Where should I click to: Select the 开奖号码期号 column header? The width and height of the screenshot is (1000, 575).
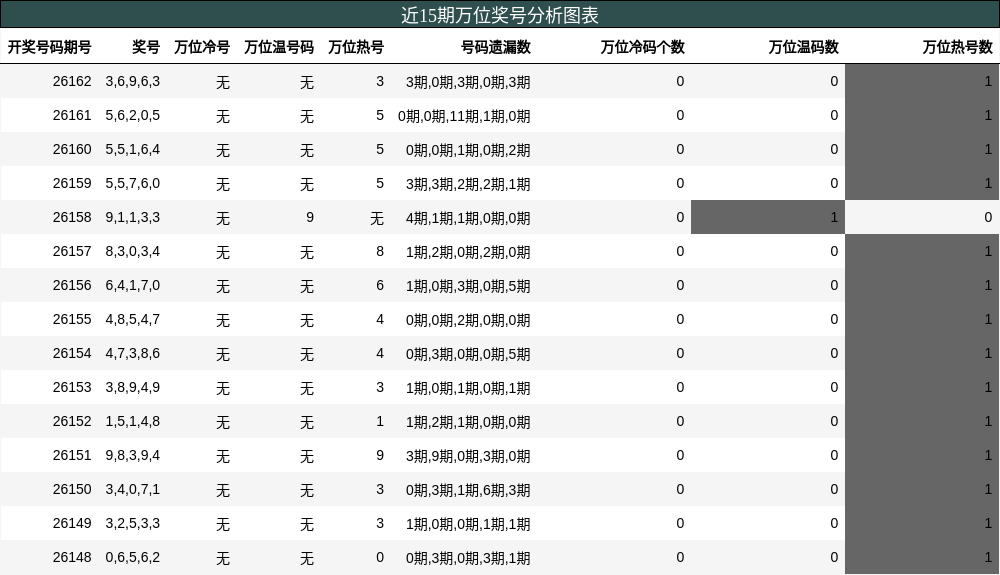pyautogui.click(x=49, y=47)
